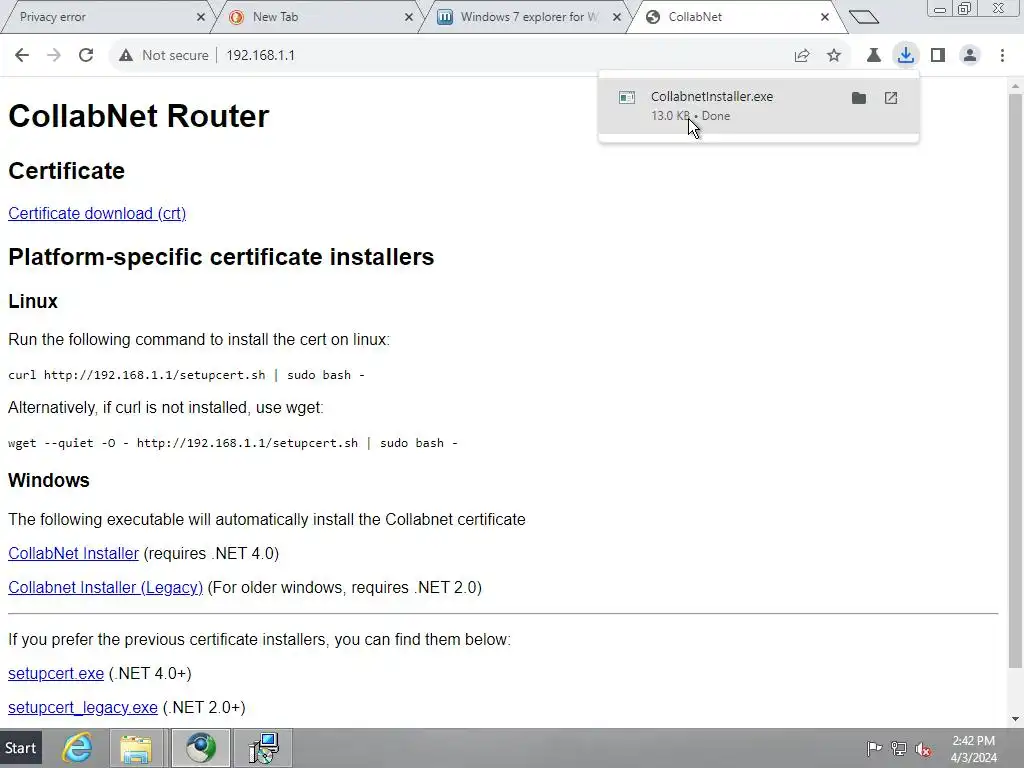Click the Action Center flag tray icon
Viewport: 1024px width, 768px height.
tap(874, 748)
